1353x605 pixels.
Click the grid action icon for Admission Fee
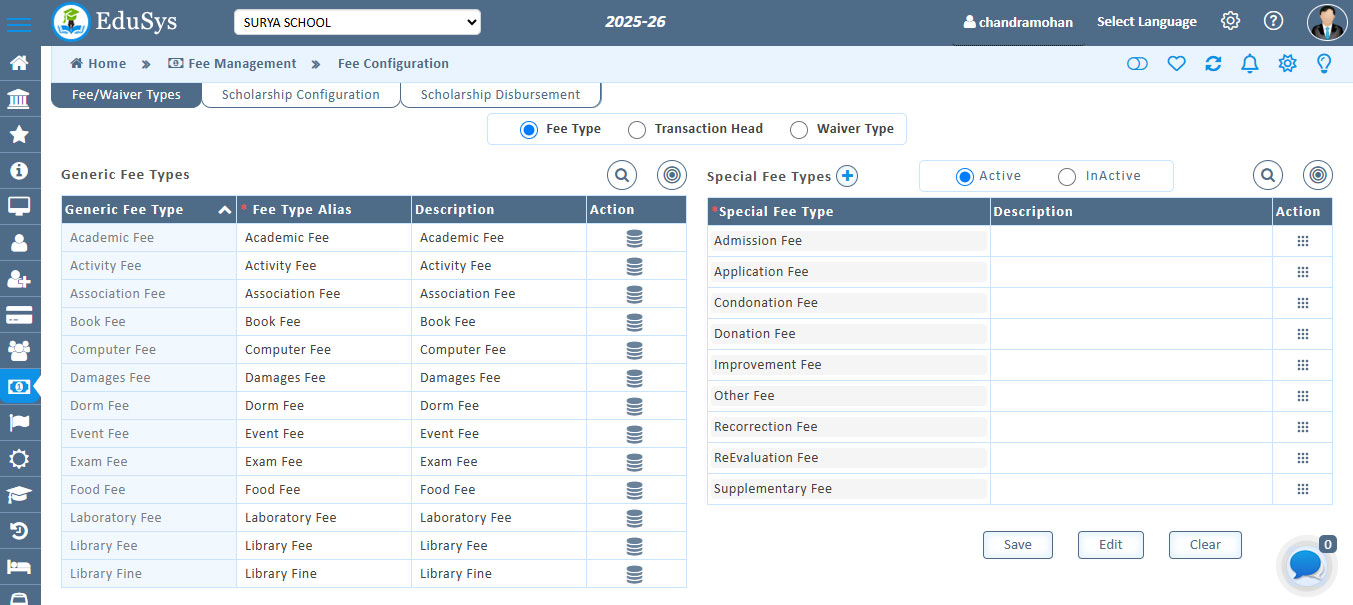click(x=1302, y=241)
